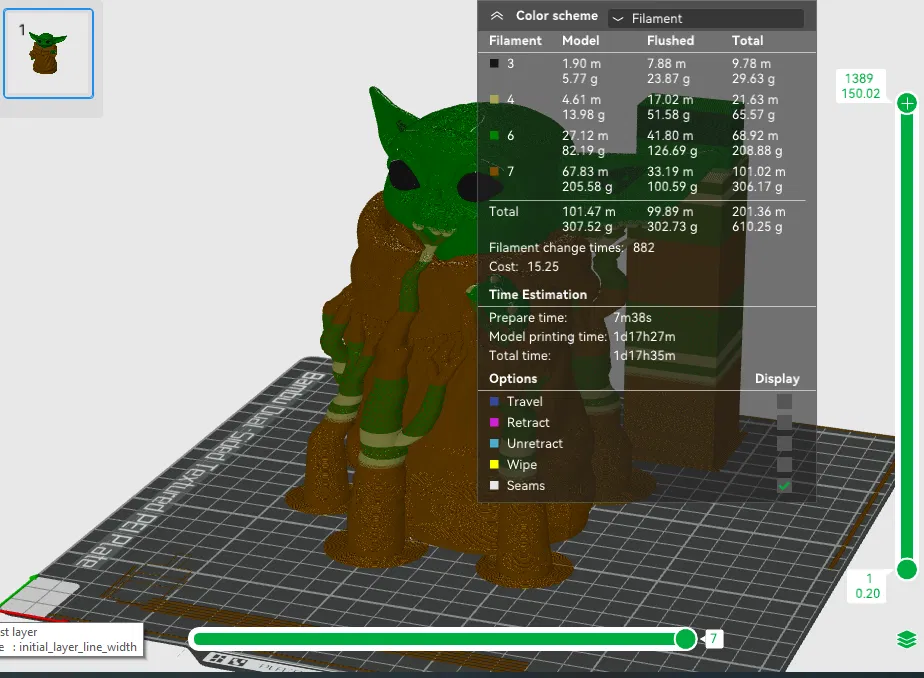Click the Filament change times value 882
The image size is (924, 678).
tap(644, 247)
